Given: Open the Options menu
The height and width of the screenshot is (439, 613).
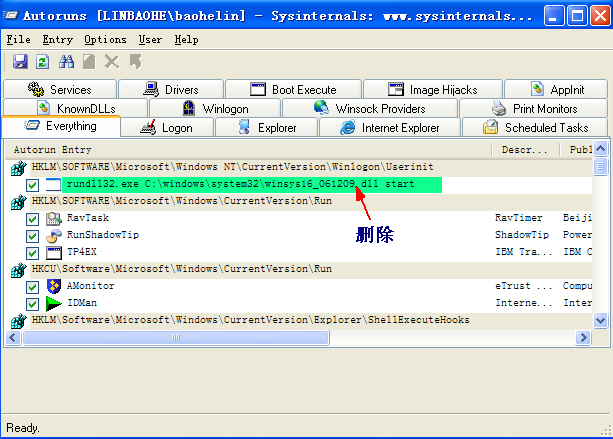Looking at the screenshot, I should pyautogui.click(x=105, y=39).
